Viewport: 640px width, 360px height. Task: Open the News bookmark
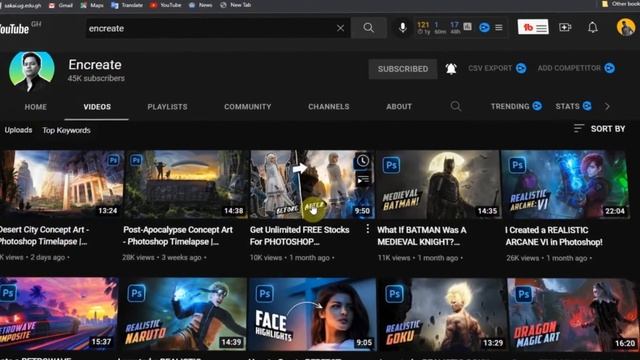click(200, 5)
